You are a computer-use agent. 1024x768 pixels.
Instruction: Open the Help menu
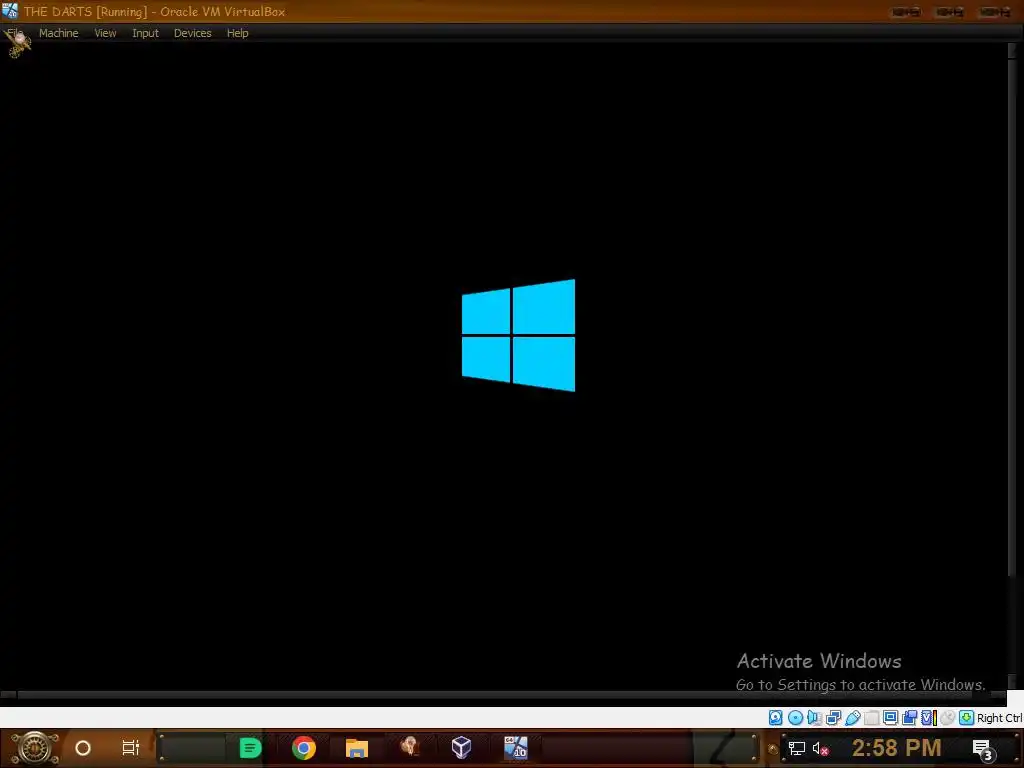237,33
